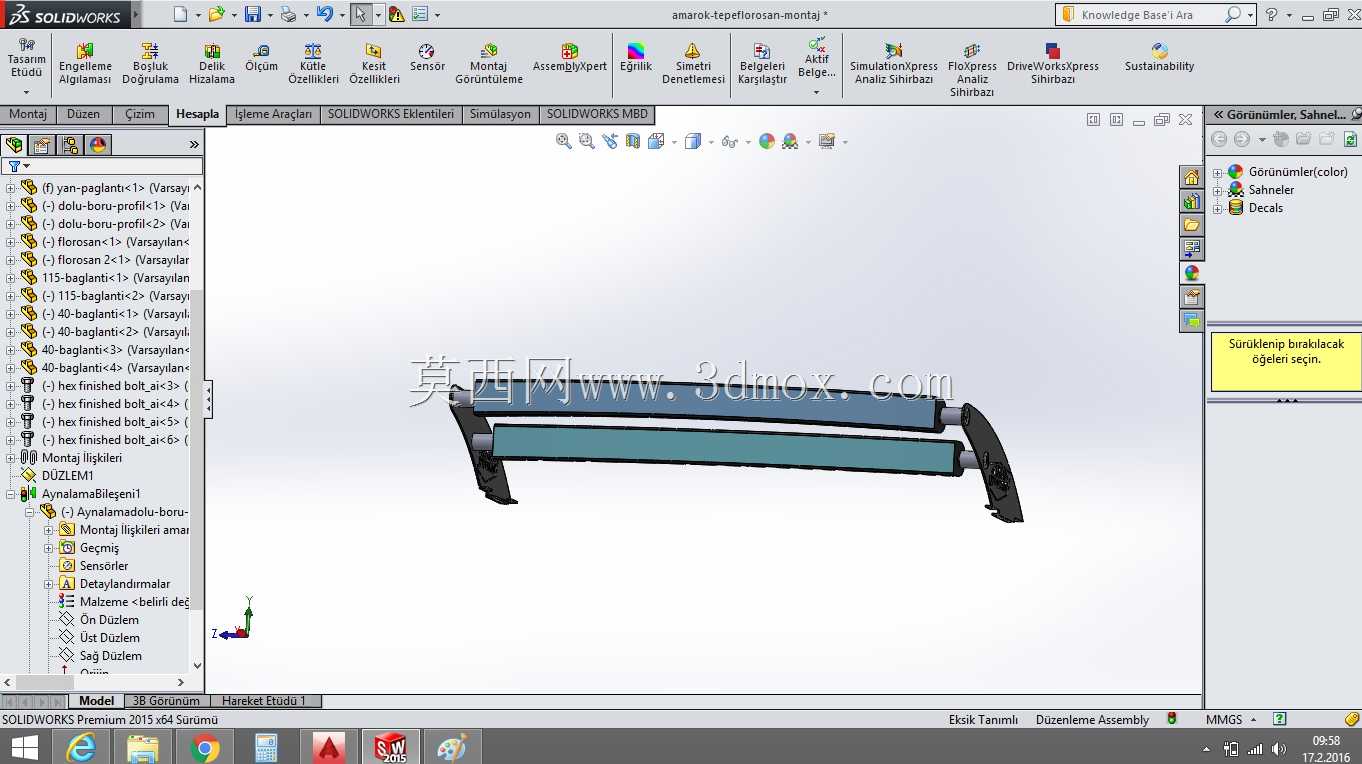Collapse the AynalamaBileşeni1 node
The image size is (1362, 764).
coord(11,494)
